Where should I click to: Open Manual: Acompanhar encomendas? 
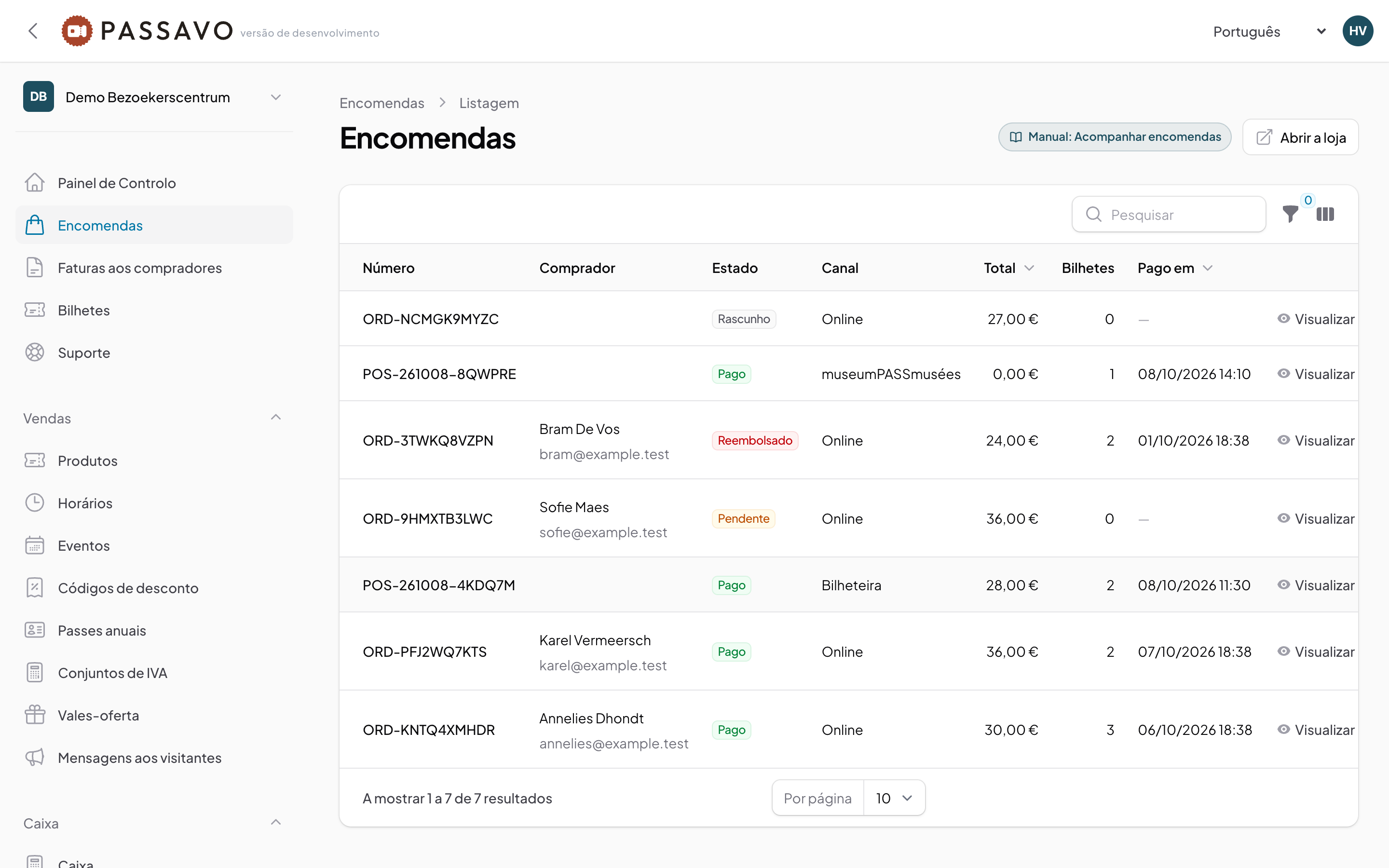coord(1115,137)
